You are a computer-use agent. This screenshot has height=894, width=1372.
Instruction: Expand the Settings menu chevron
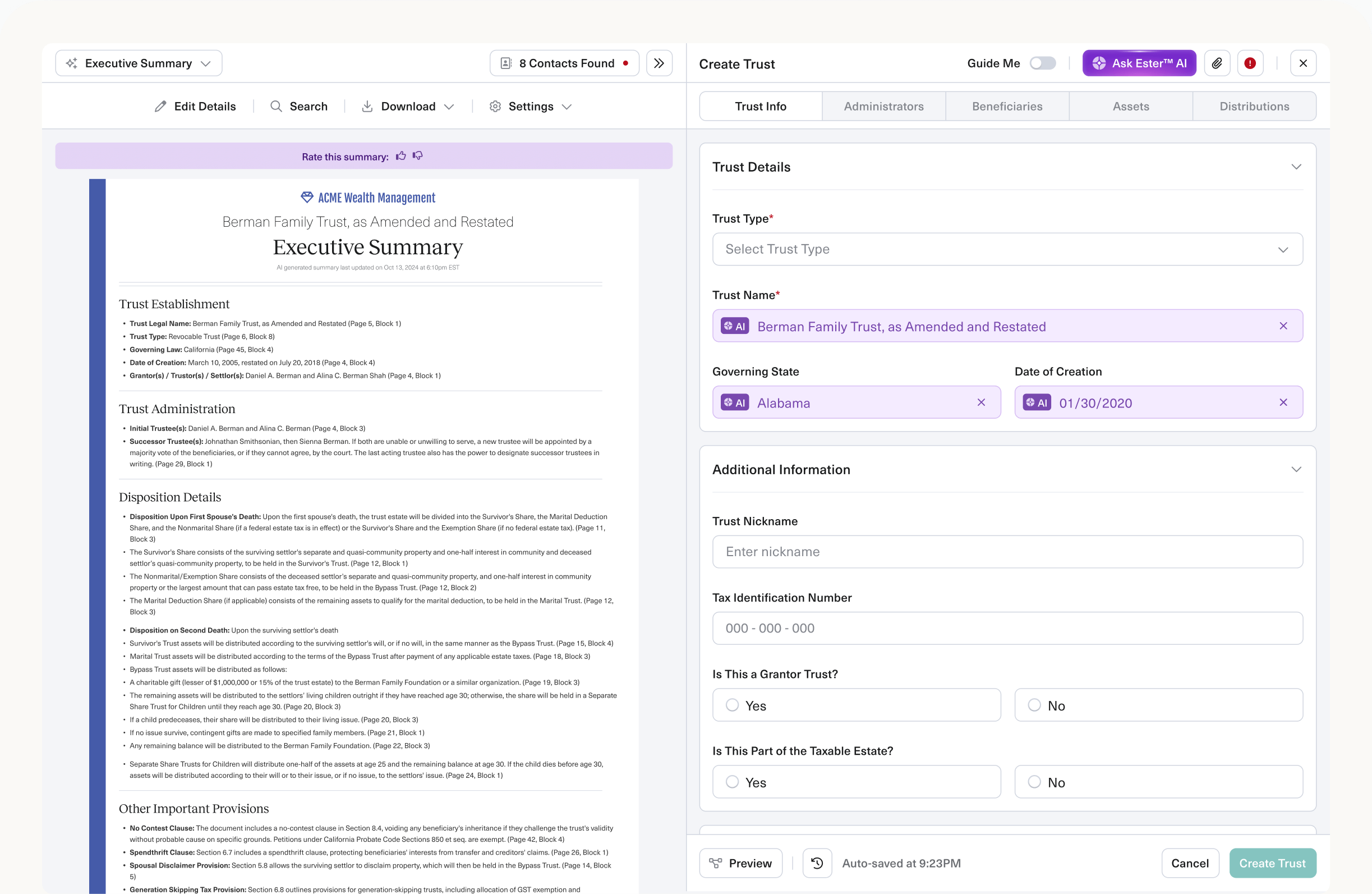[x=566, y=107]
